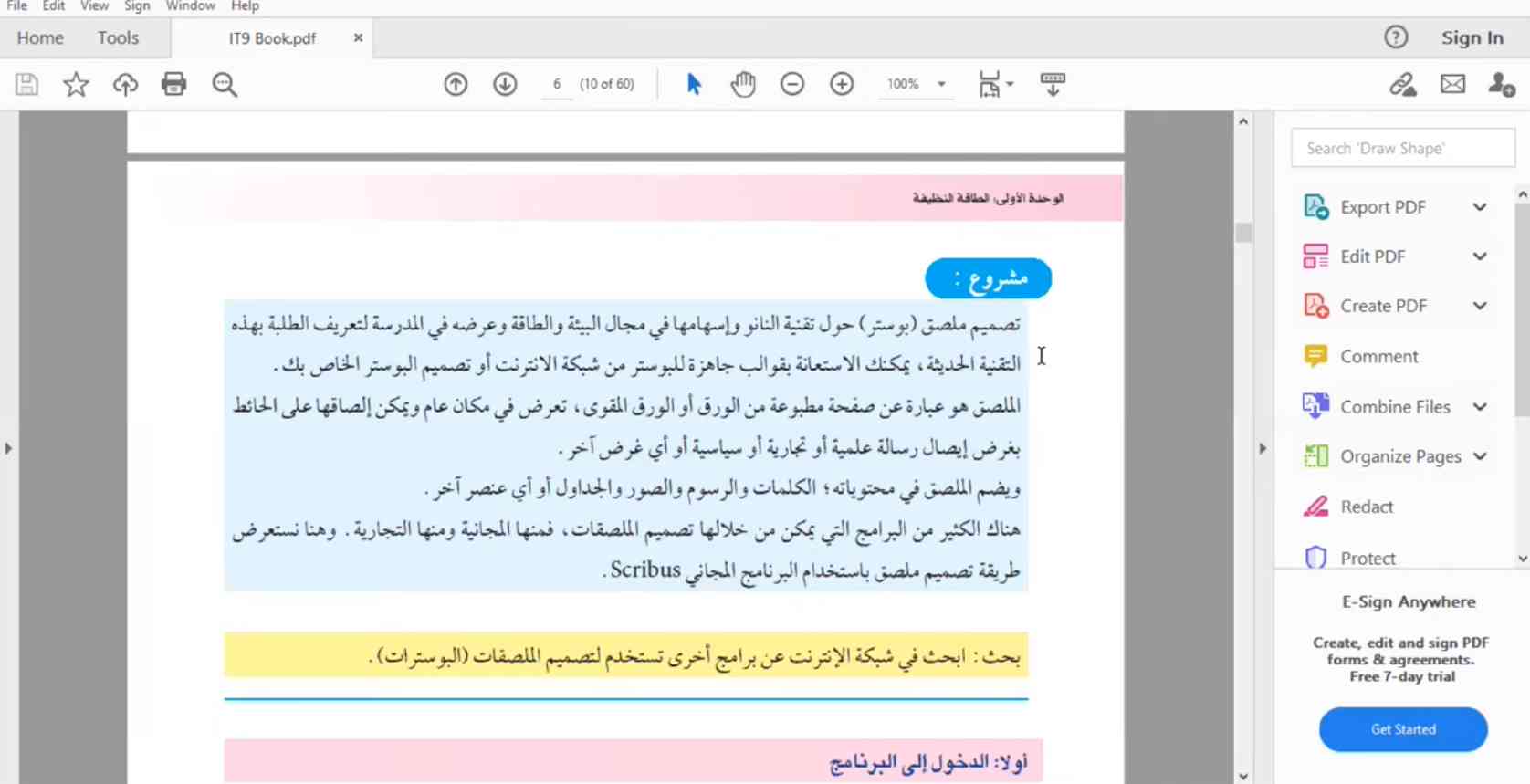Click the document scroll down arrow
Image resolution: width=1530 pixels, height=784 pixels.
(x=1243, y=777)
